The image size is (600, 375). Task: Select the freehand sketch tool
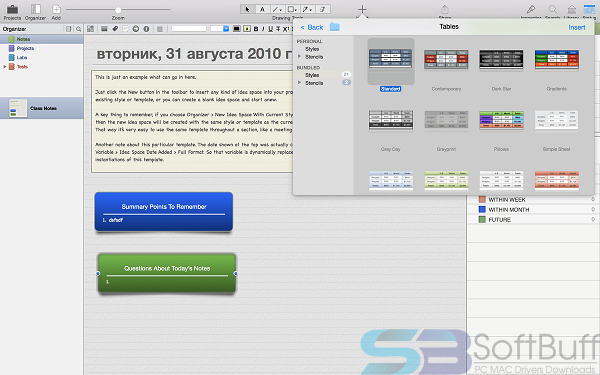pyautogui.click(x=323, y=9)
